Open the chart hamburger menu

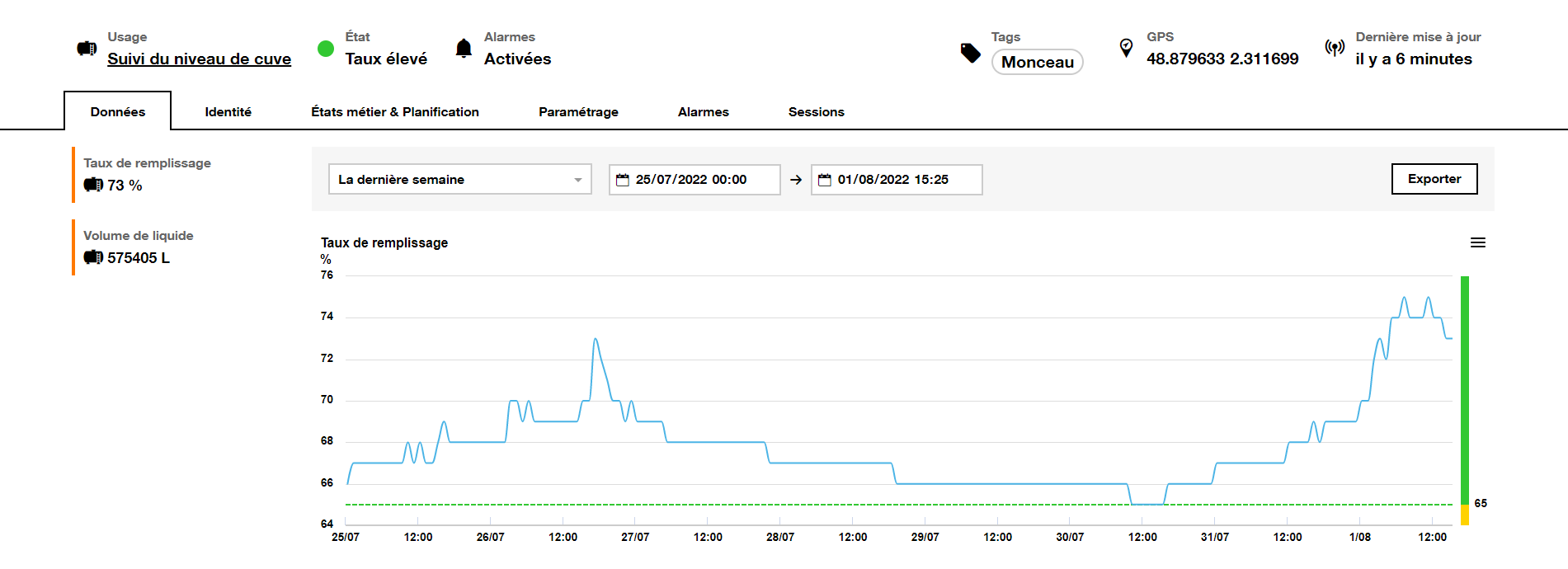1477,242
